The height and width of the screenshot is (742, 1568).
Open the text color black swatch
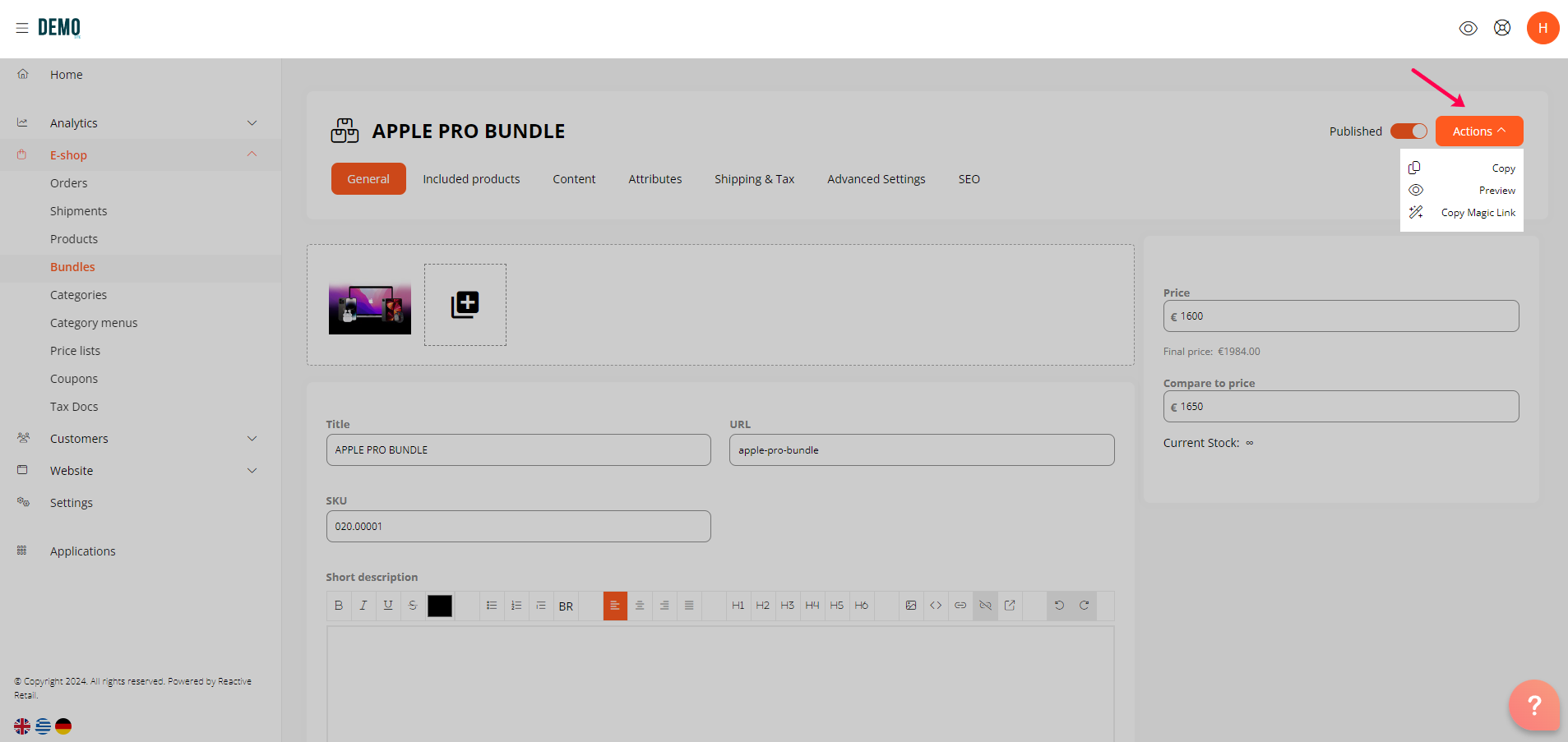440,606
